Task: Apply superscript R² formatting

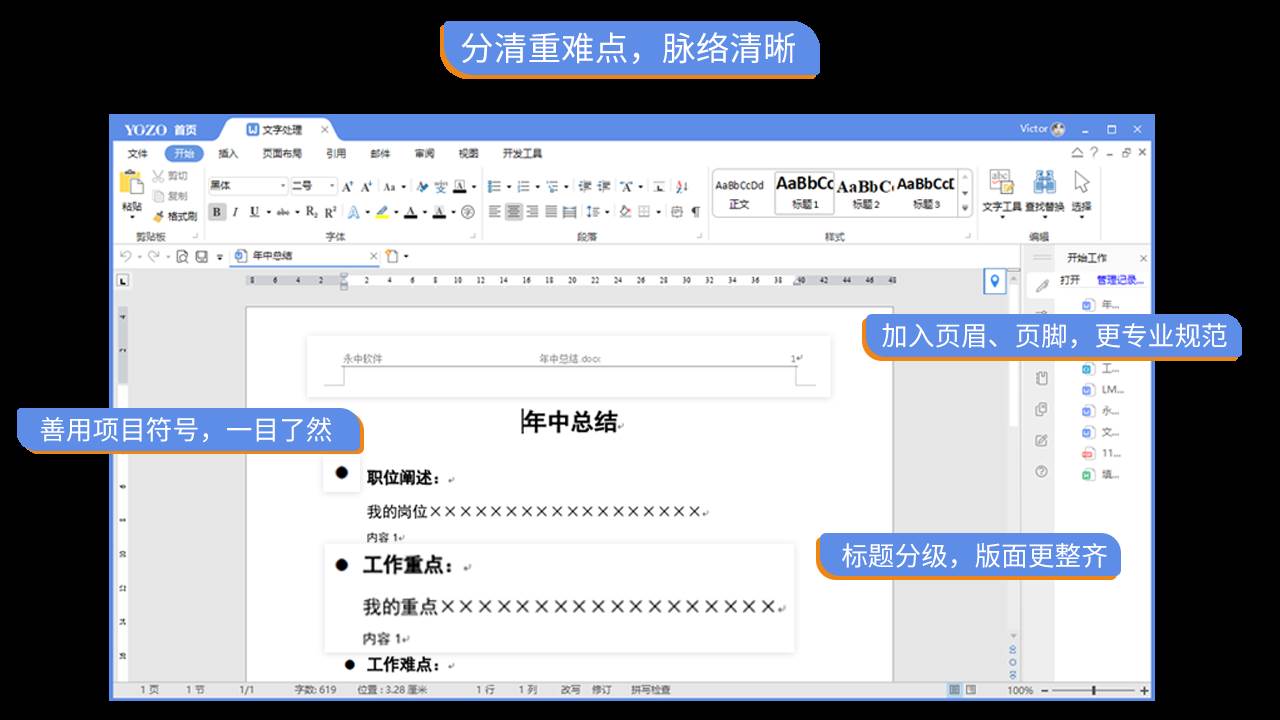Action: [330, 212]
